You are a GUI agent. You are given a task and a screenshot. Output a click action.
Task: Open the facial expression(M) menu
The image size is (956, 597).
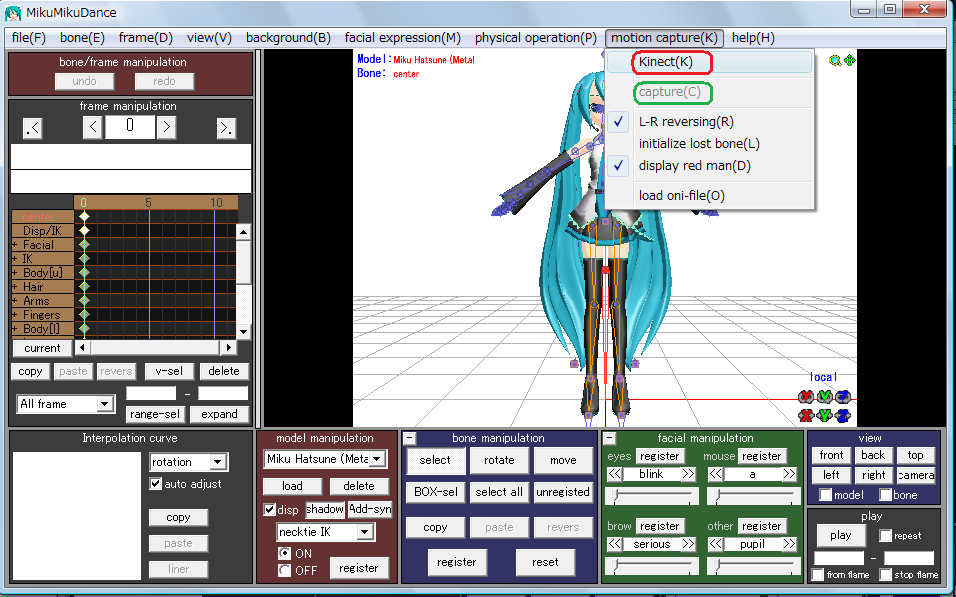tap(402, 38)
